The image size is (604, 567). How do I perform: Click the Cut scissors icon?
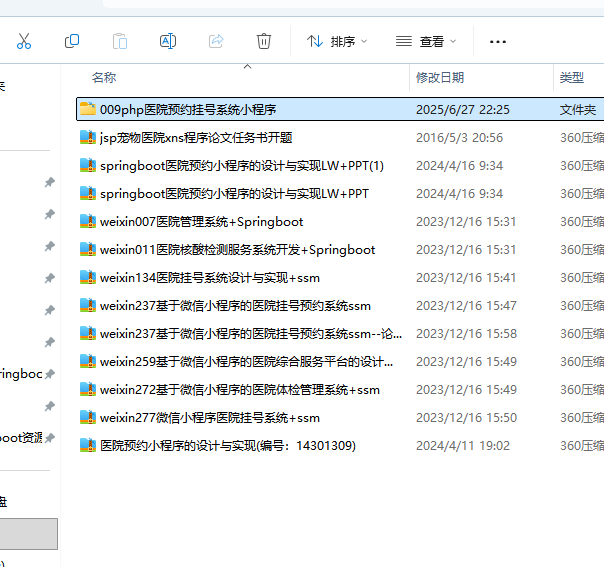point(24,41)
